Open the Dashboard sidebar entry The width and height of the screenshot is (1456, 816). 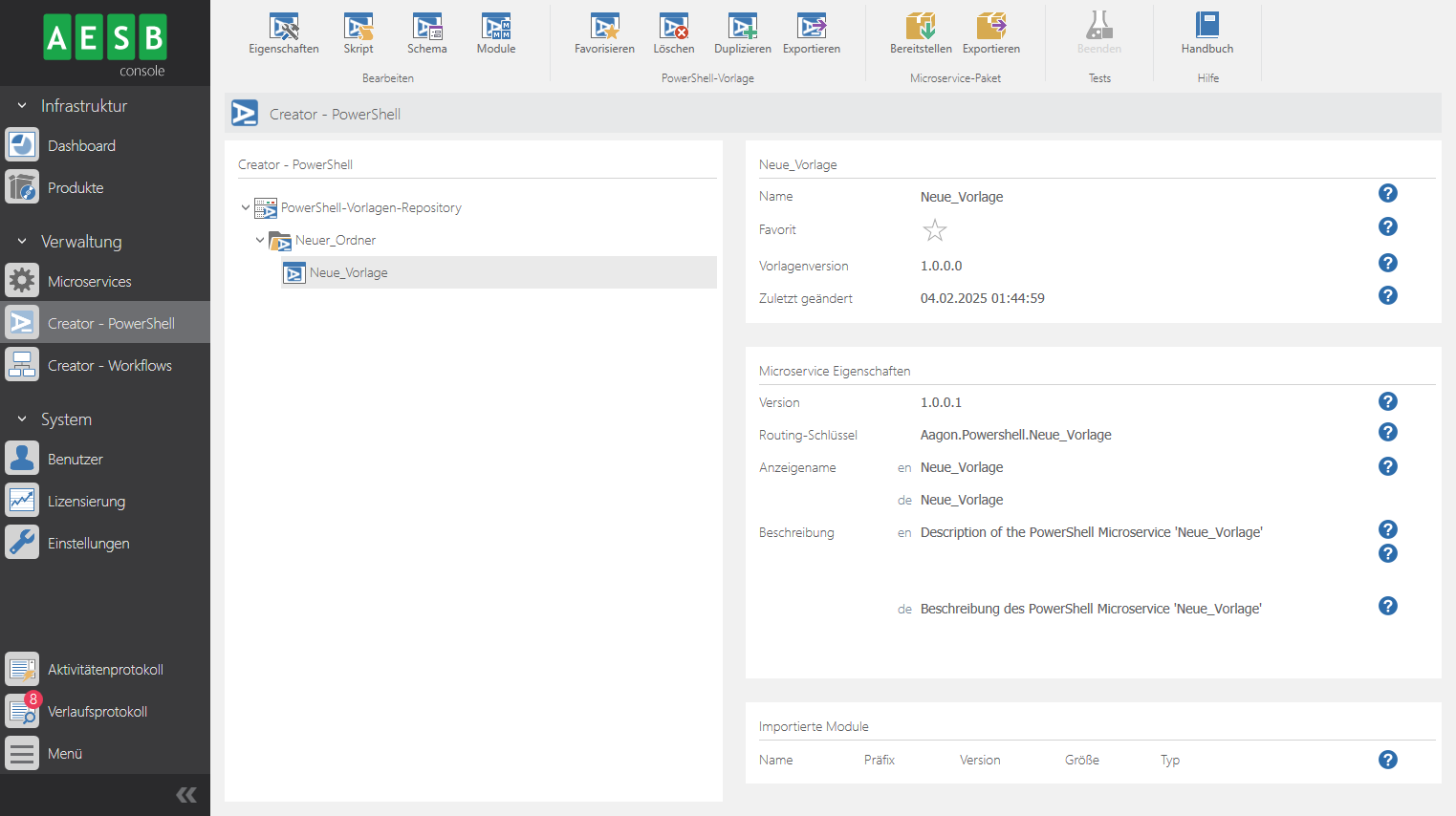click(x=81, y=144)
